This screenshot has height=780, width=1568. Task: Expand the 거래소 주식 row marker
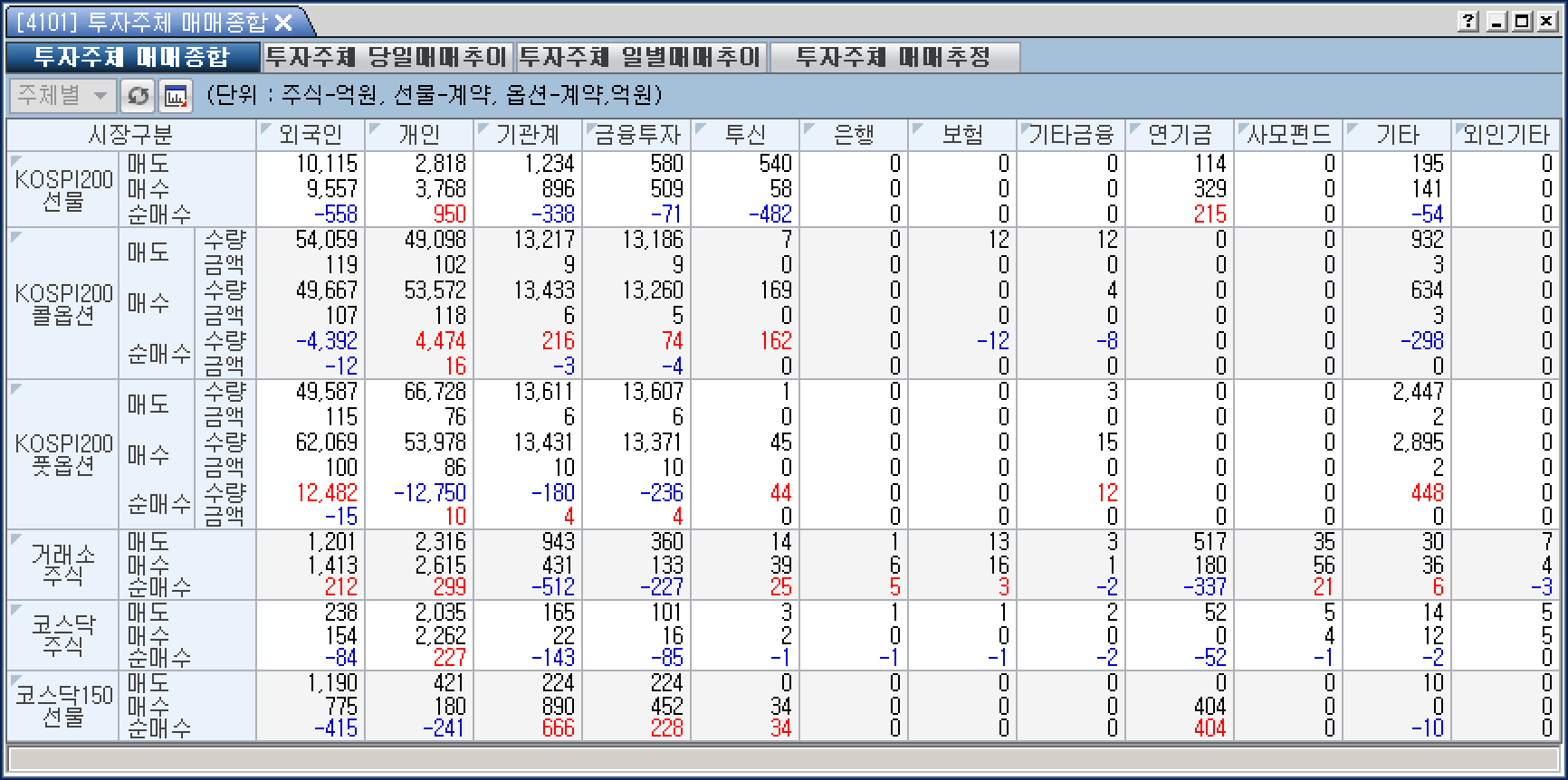15,537
